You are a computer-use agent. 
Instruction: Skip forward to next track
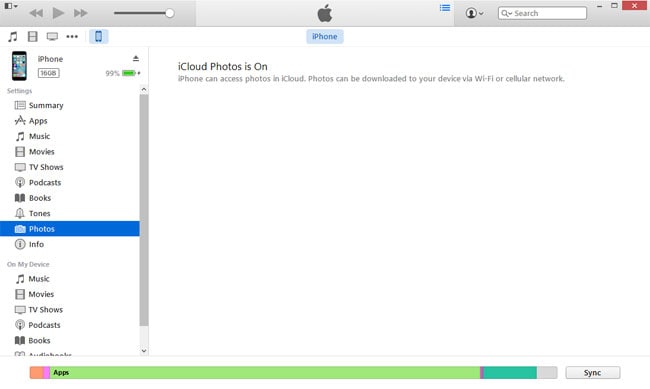click(x=80, y=13)
